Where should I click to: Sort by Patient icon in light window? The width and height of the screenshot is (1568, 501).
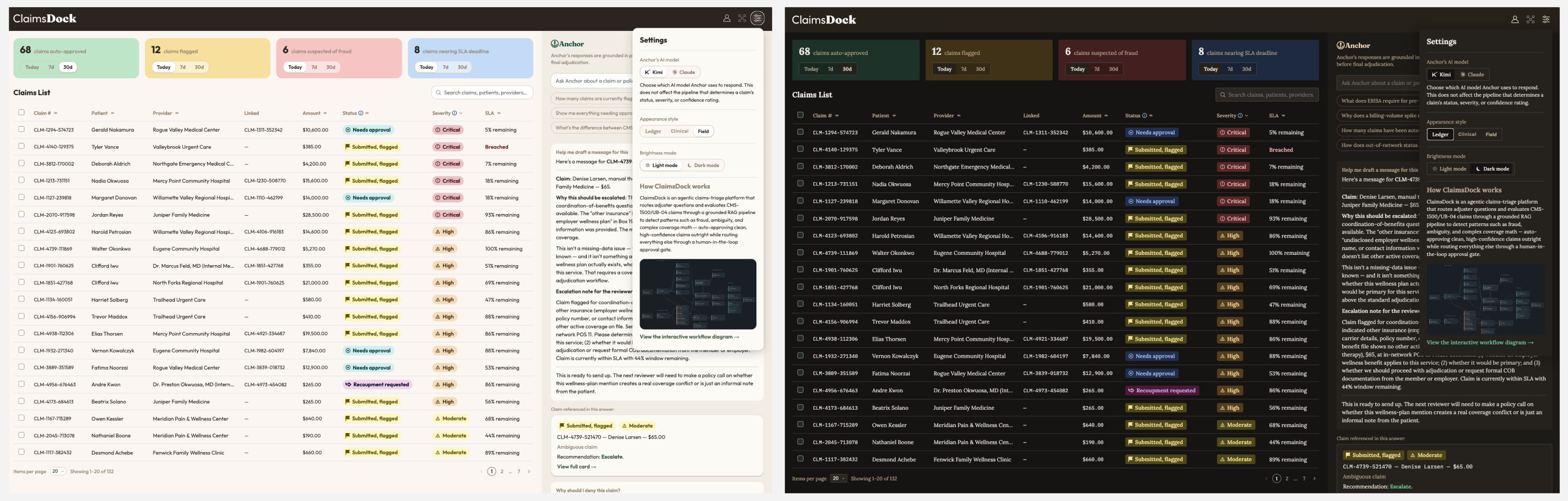[112, 114]
